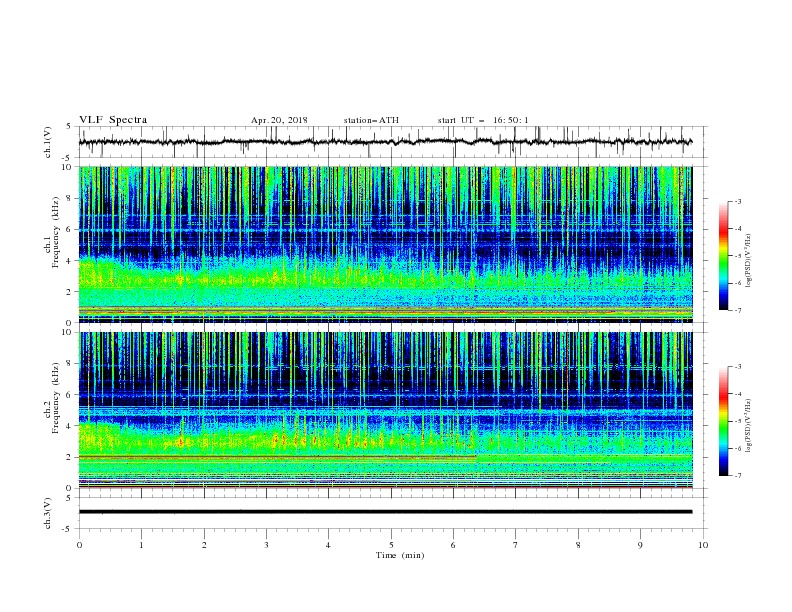Click the "ch.1(V)" waveform axis label

tap(48, 142)
